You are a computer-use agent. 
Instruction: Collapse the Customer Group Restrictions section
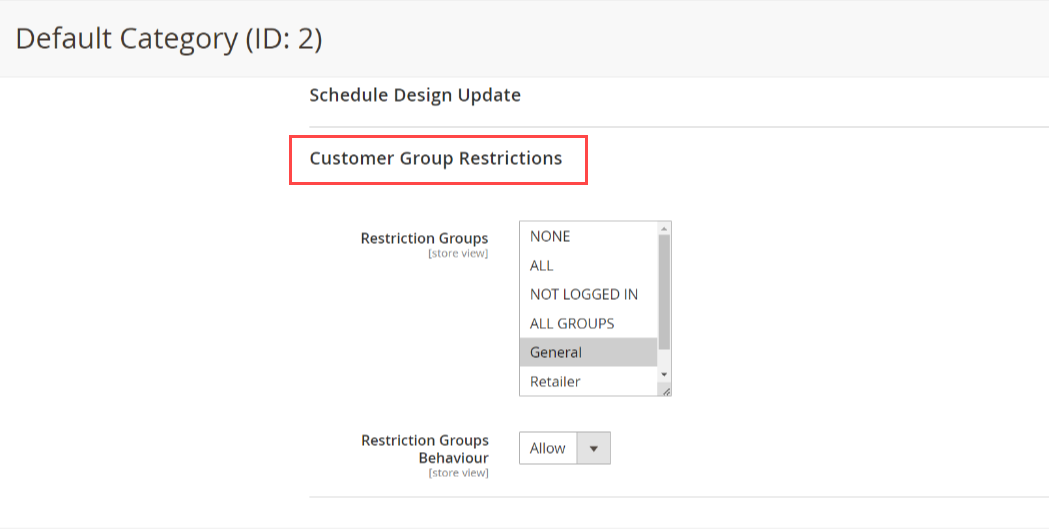point(436,159)
